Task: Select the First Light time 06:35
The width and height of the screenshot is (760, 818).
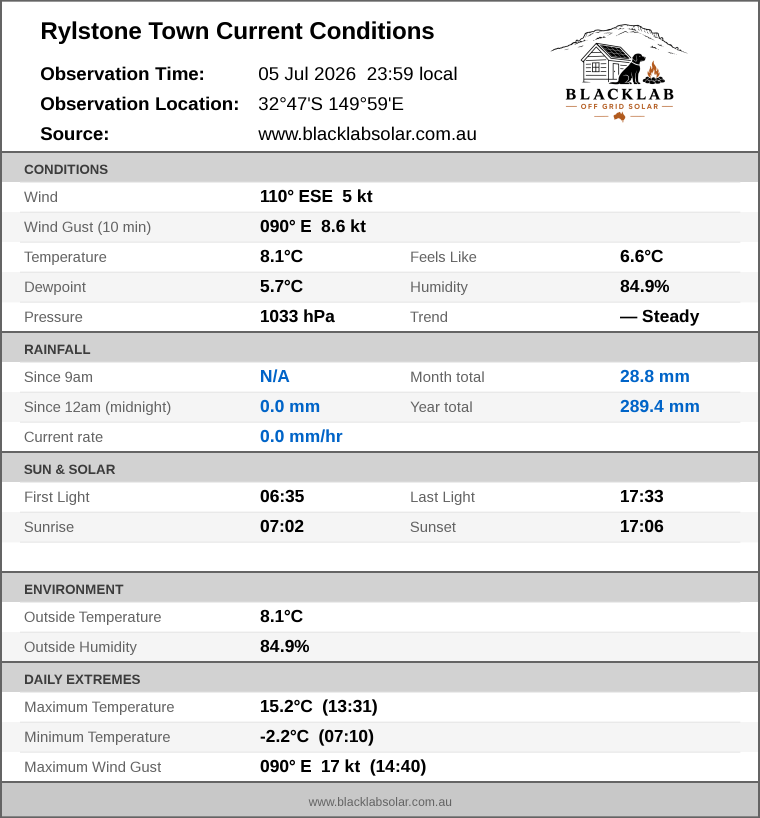Action: pos(282,497)
